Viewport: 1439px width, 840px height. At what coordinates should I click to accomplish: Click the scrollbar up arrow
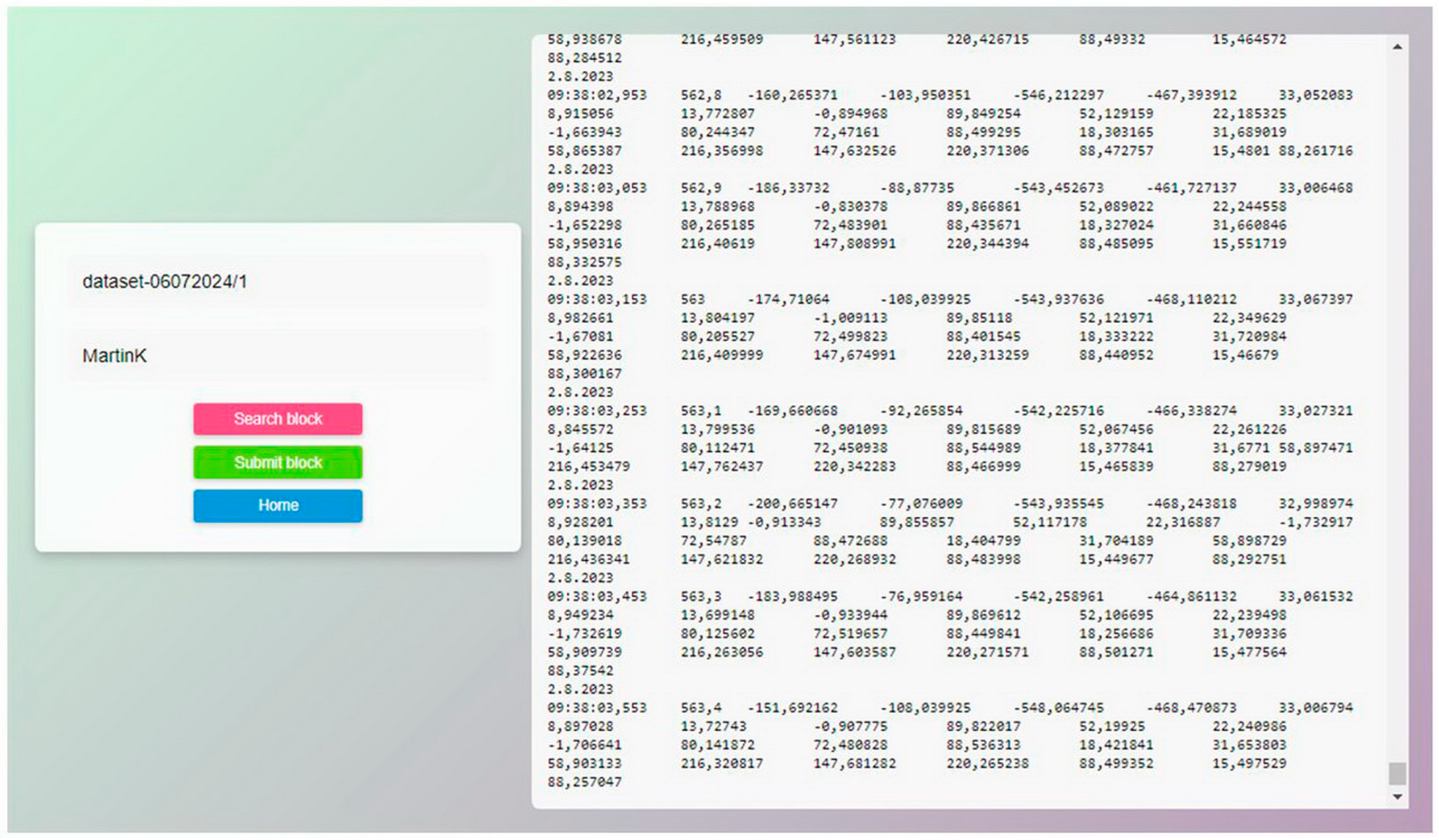[1397, 47]
